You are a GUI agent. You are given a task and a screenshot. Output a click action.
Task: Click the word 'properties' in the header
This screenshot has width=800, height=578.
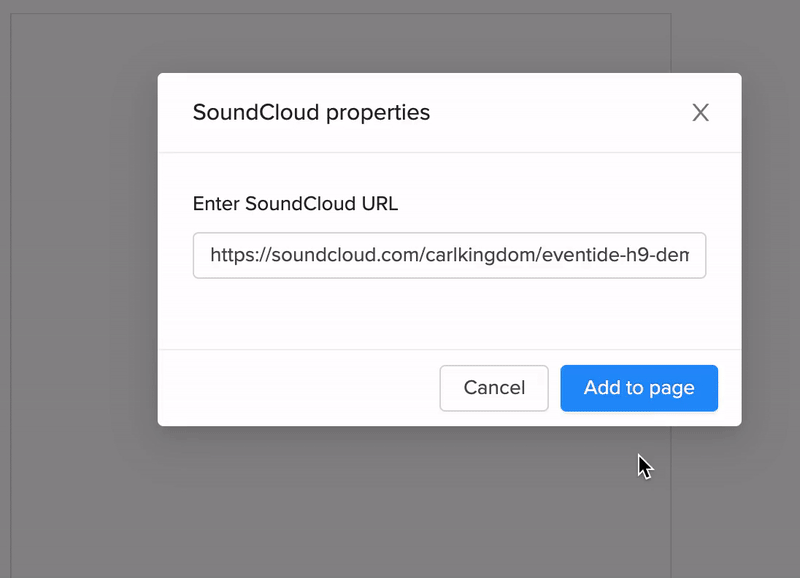(378, 112)
